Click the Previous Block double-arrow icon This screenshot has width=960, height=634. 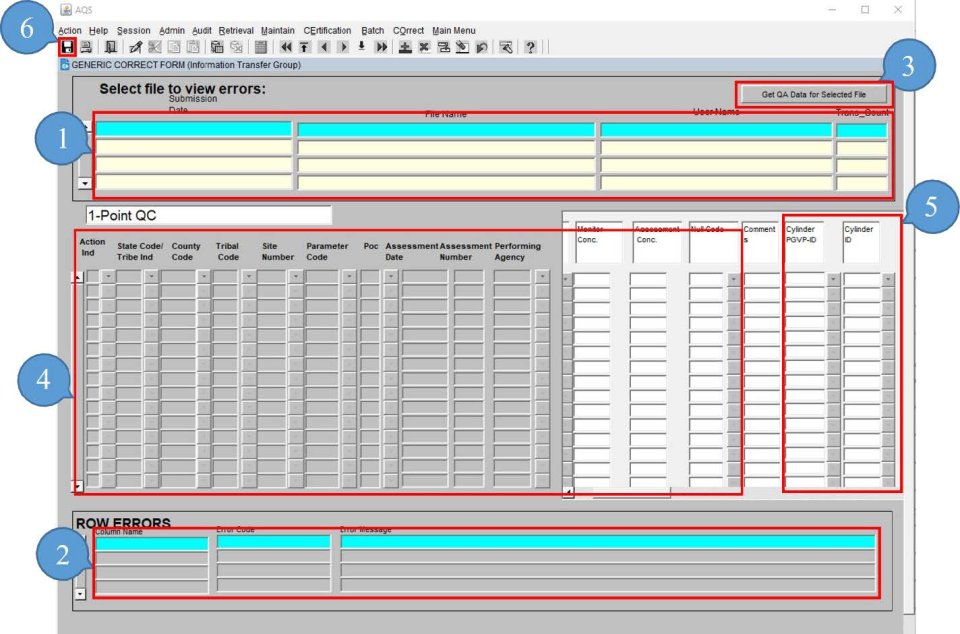[287, 47]
